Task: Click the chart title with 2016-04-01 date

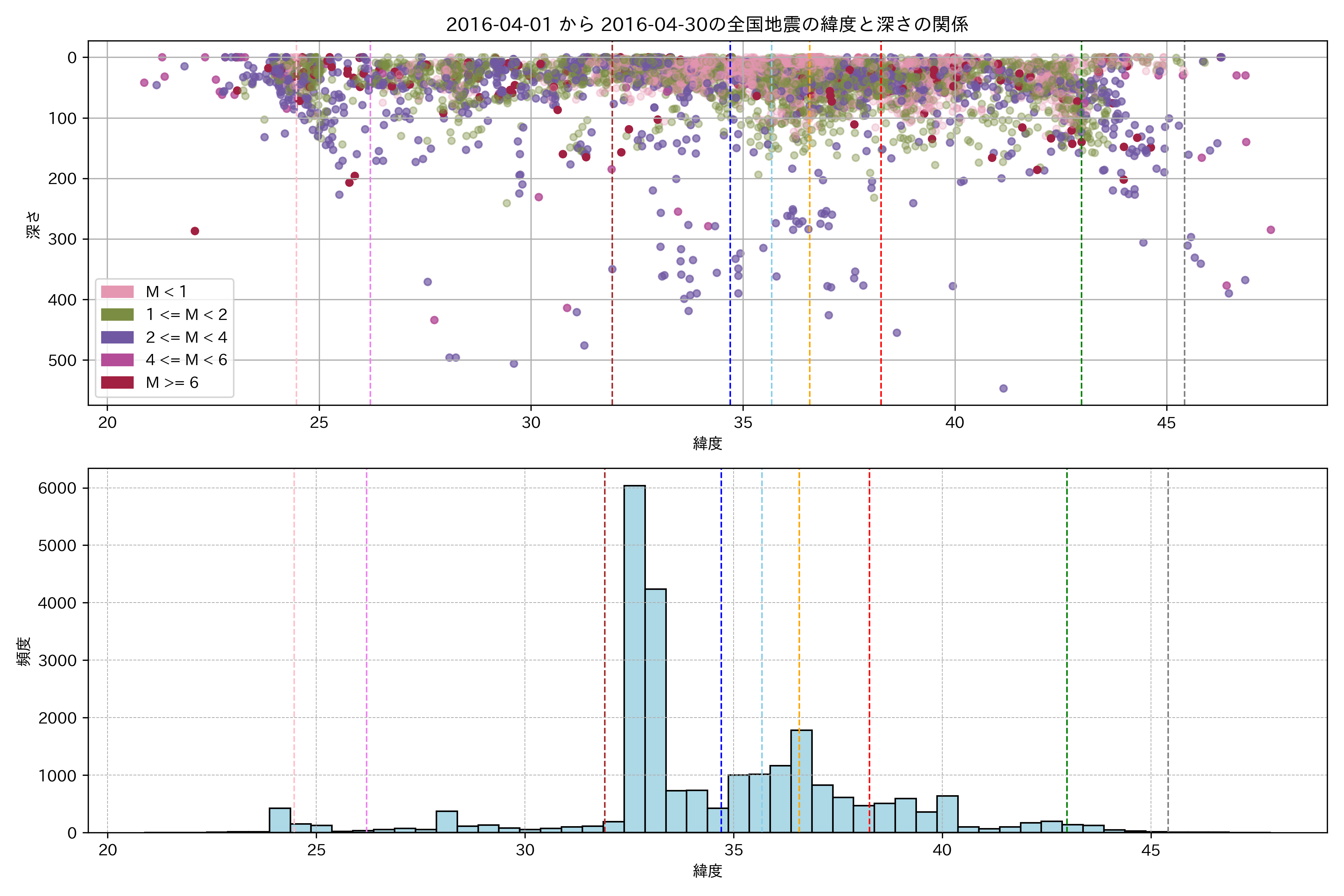Action: click(x=707, y=25)
